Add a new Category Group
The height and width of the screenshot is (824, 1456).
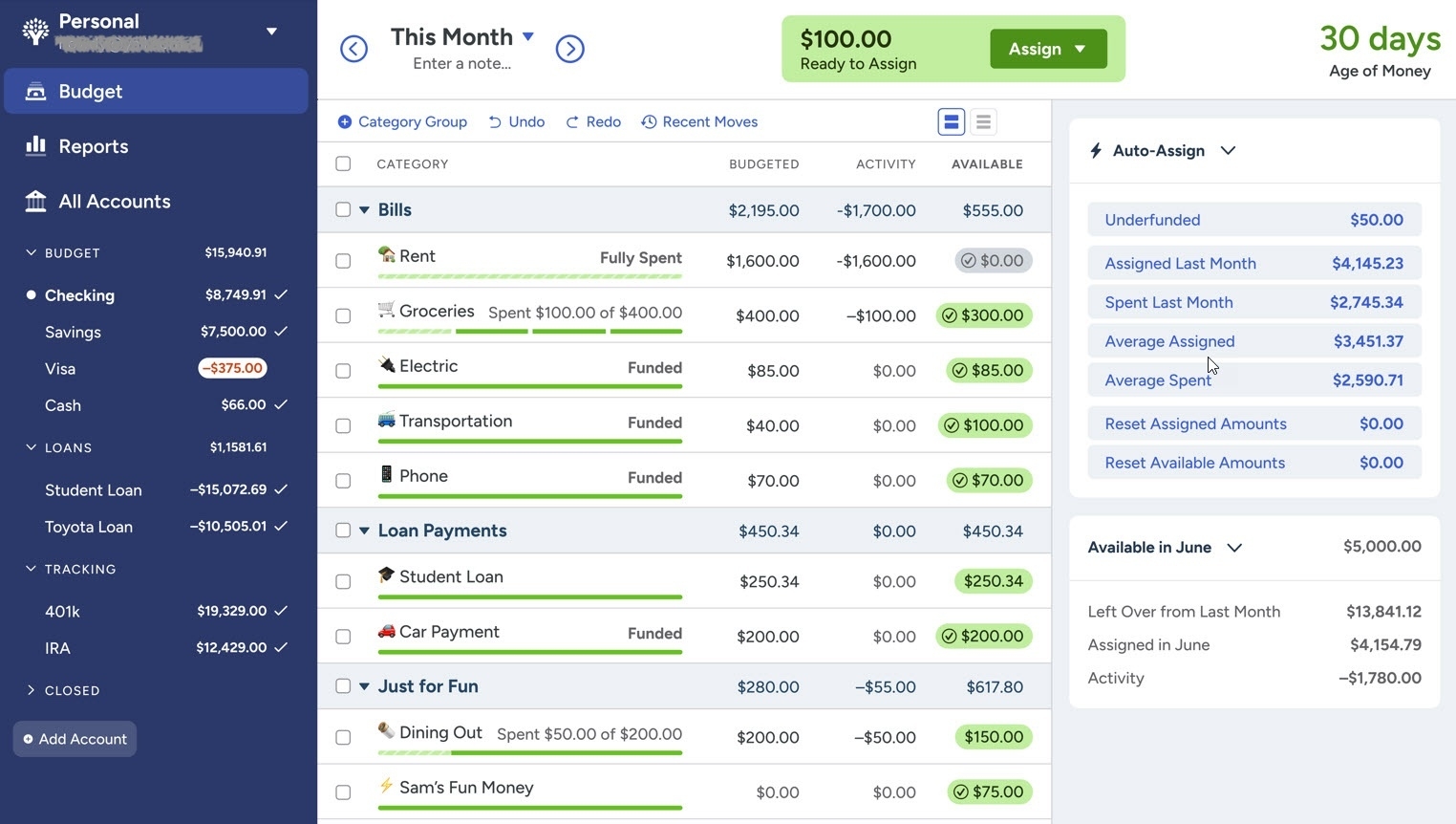point(402,121)
